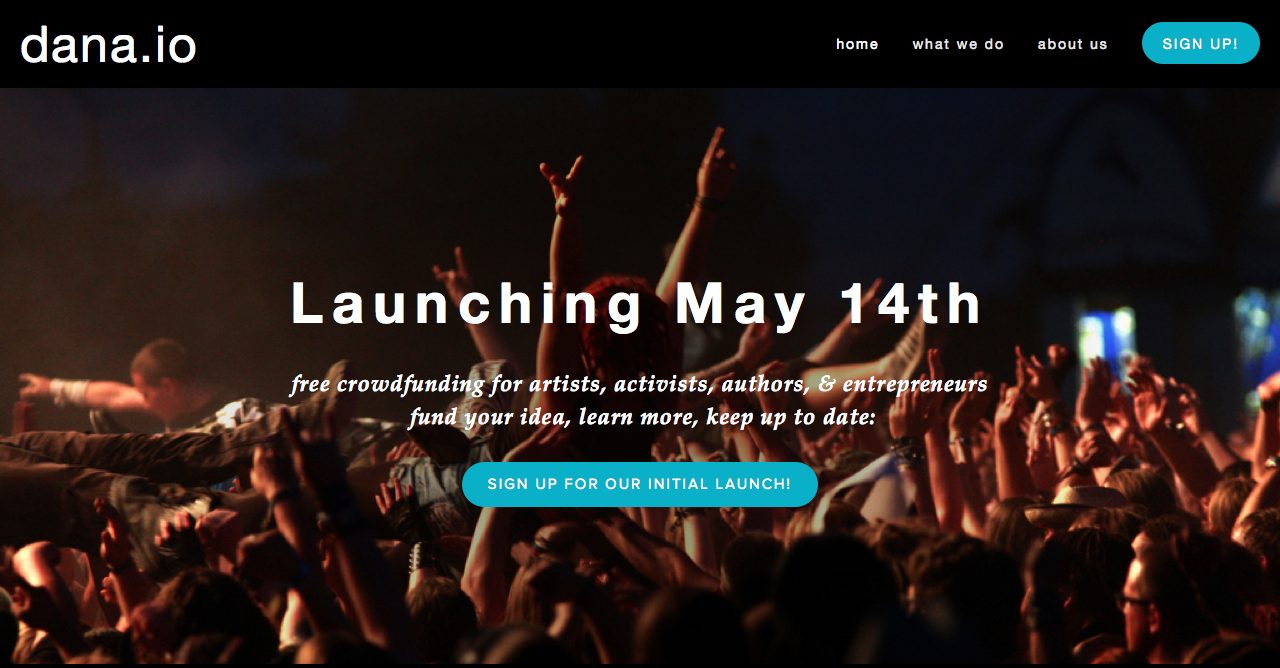The width and height of the screenshot is (1280, 668).
Task: Click the hat in the crowd on right
Action: [1075, 505]
